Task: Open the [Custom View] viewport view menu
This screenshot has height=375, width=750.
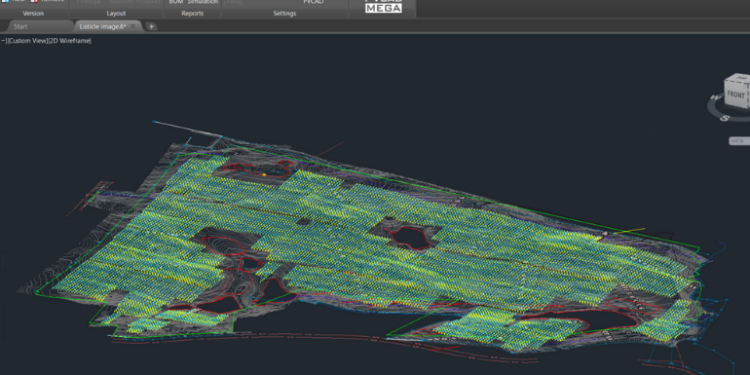Action: click(x=28, y=41)
